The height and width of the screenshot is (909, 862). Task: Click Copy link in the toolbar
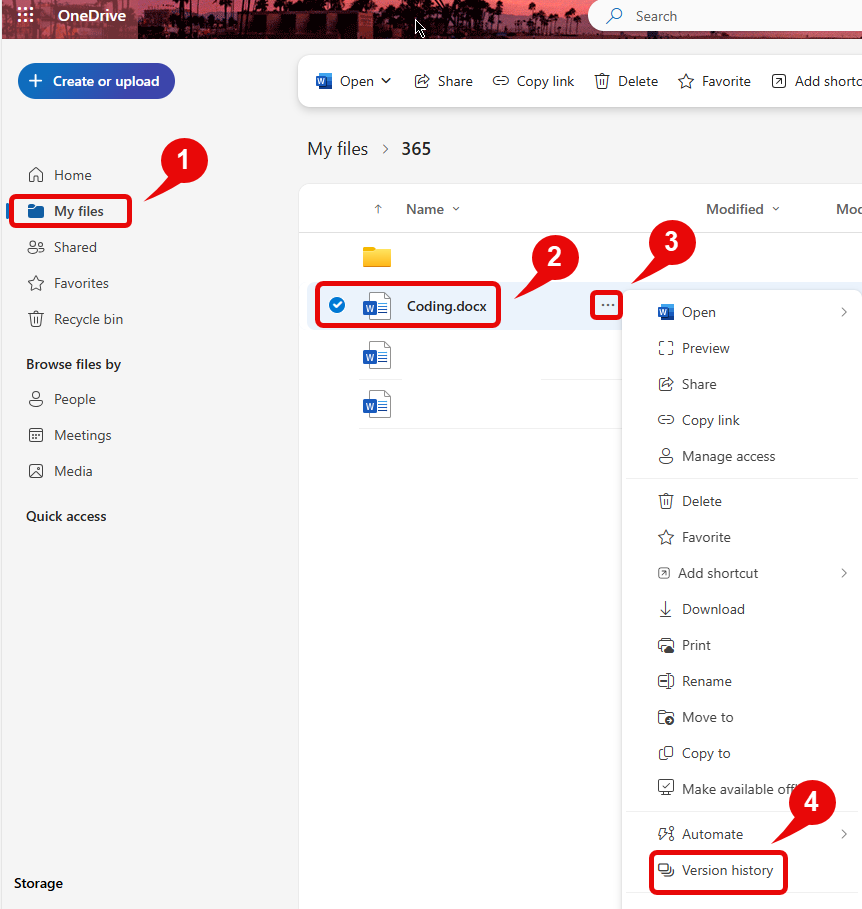(x=533, y=81)
